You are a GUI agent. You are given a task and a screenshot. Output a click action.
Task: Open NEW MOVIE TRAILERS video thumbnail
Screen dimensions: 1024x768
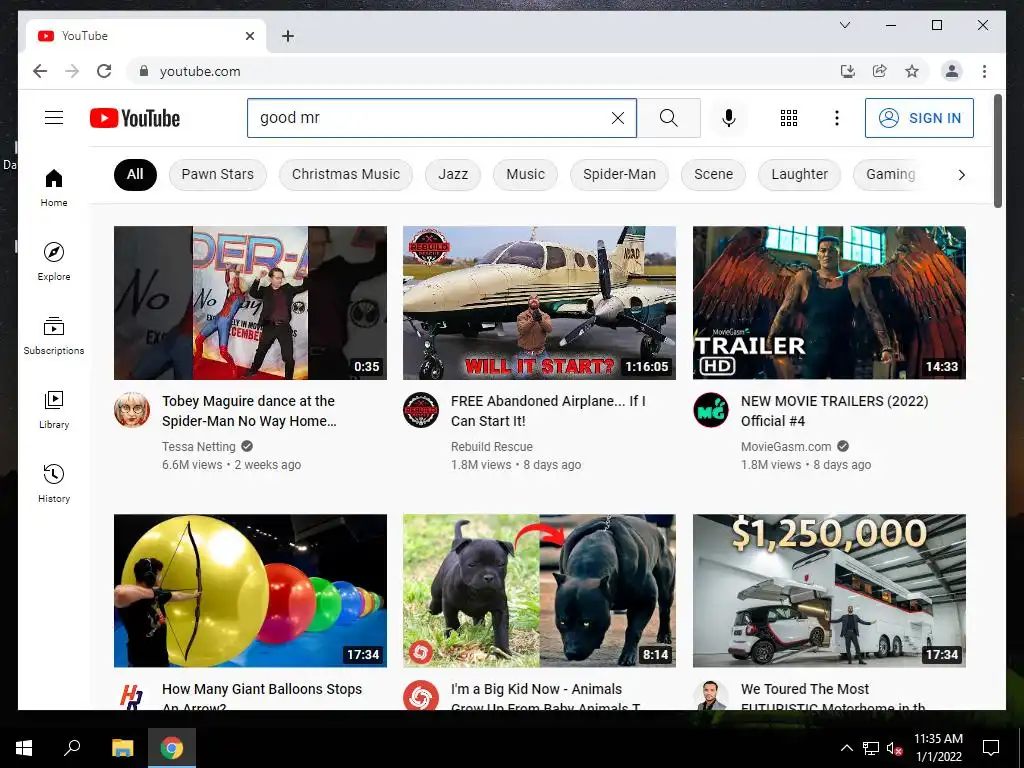829,302
